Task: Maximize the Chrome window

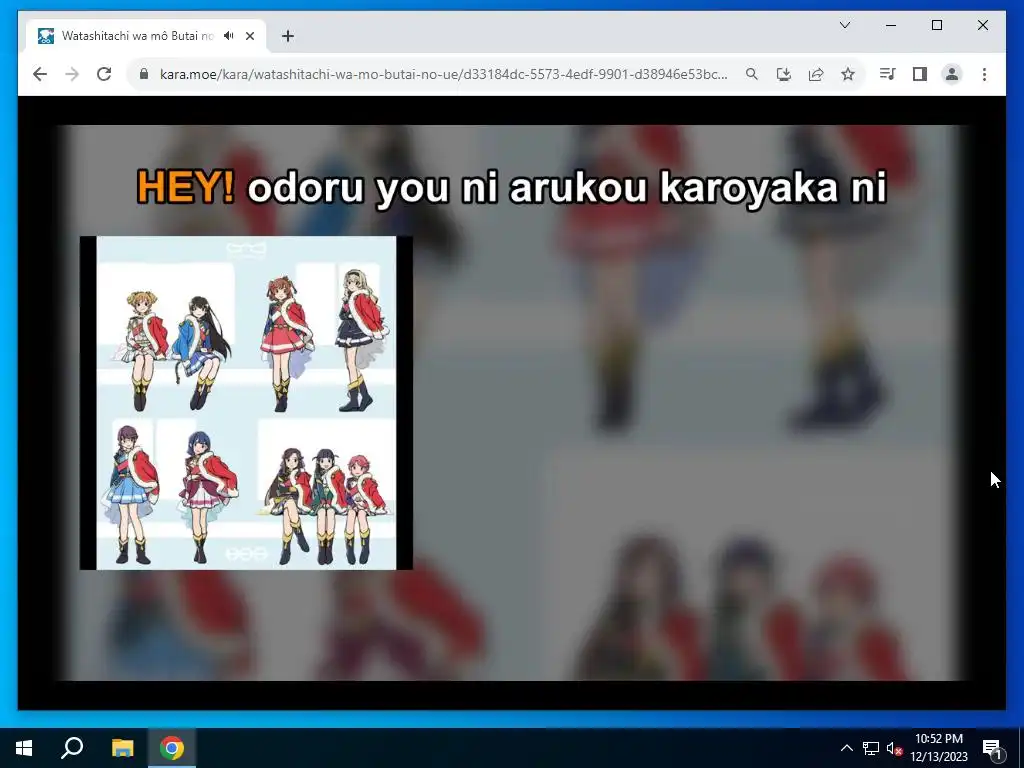Action: pyautogui.click(x=936, y=25)
